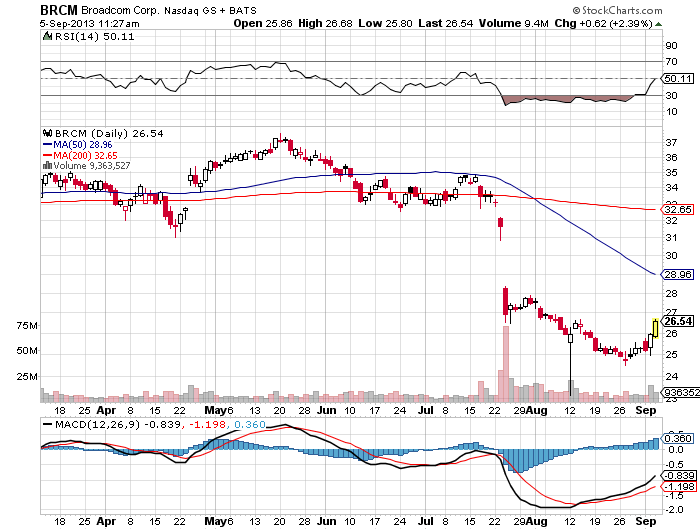
Task: Click the 10 level on RSI axis
Action: point(671,112)
